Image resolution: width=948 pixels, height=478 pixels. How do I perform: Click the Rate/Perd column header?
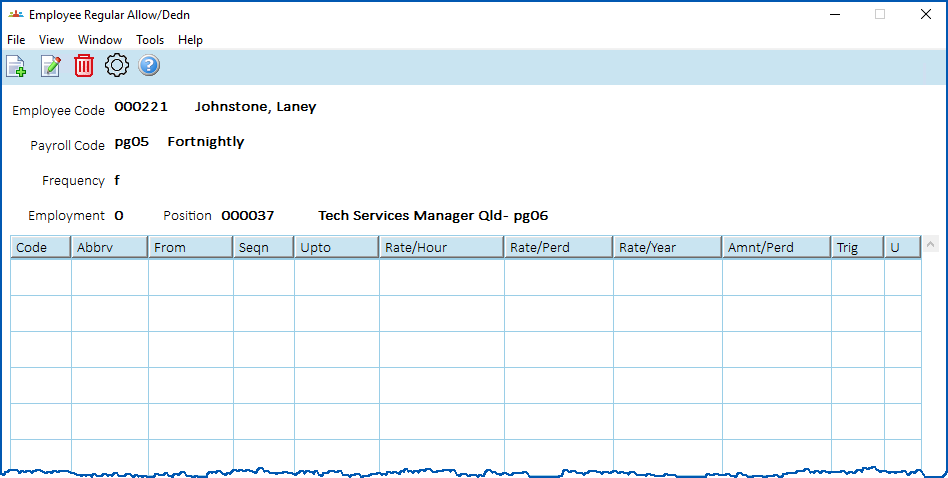[x=559, y=247]
